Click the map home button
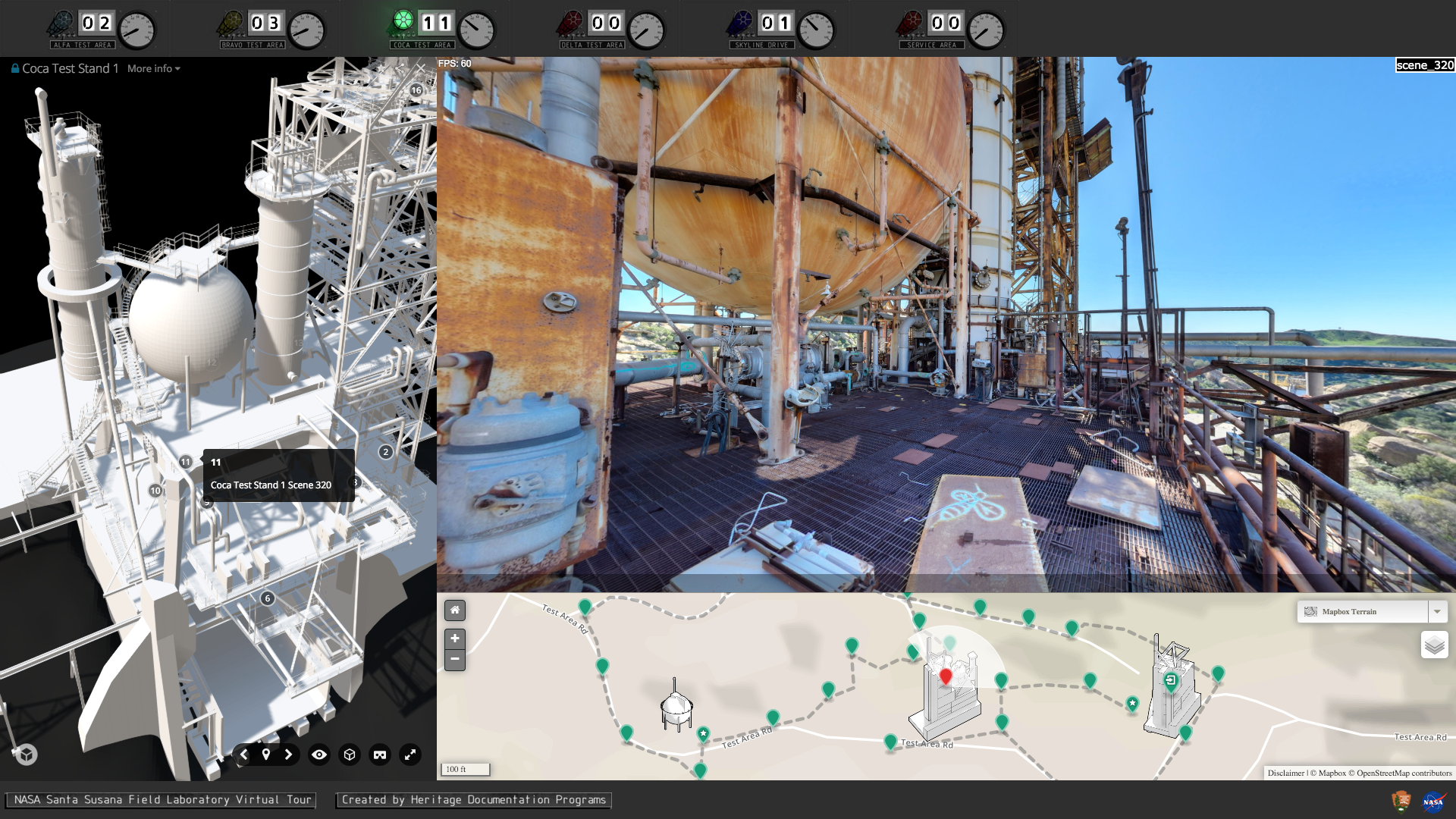Viewport: 1456px width, 819px height. point(455,610)
